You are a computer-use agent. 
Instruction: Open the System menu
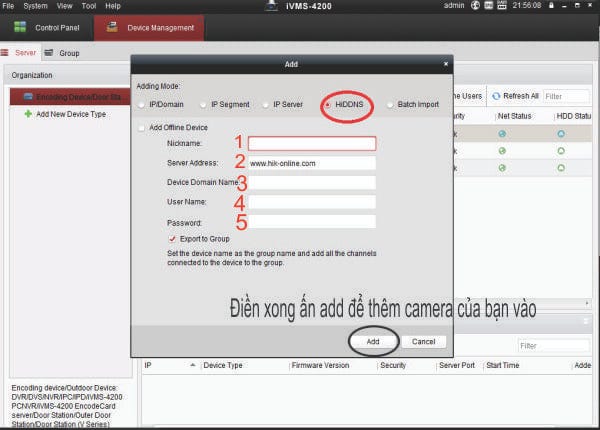[35, 6]
